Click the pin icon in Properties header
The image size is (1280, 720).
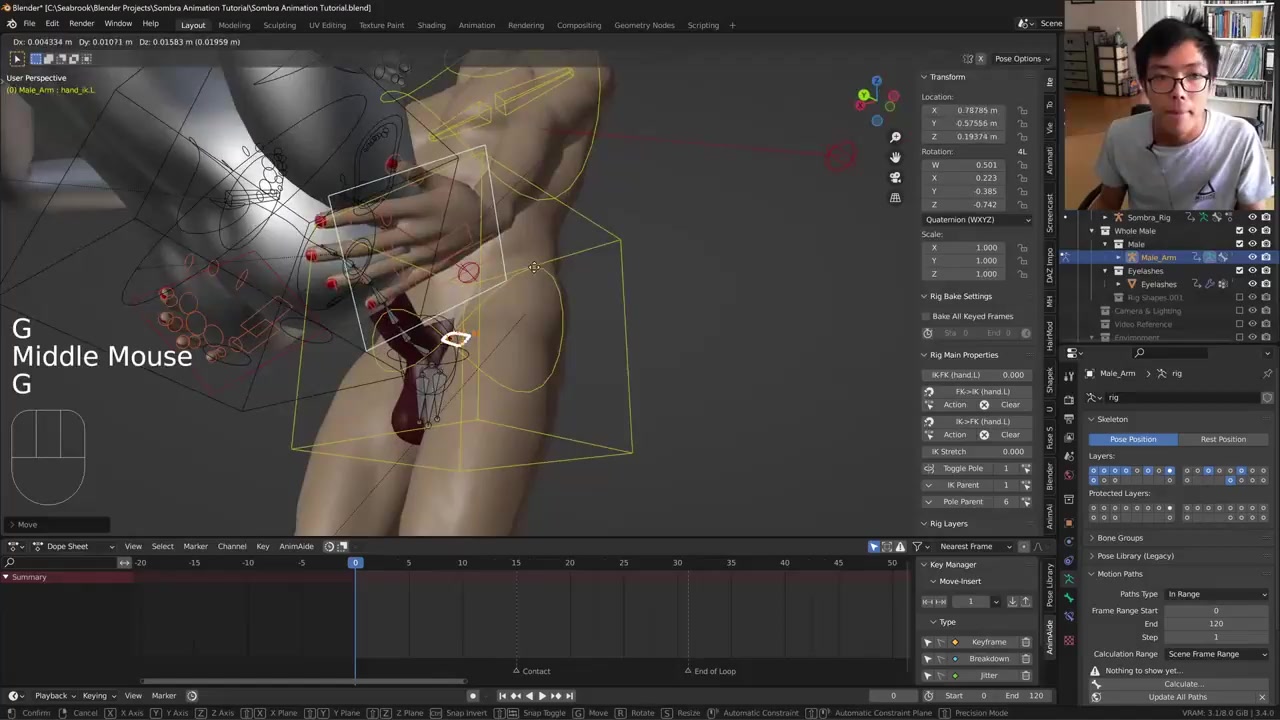(x=1267, y=374)
